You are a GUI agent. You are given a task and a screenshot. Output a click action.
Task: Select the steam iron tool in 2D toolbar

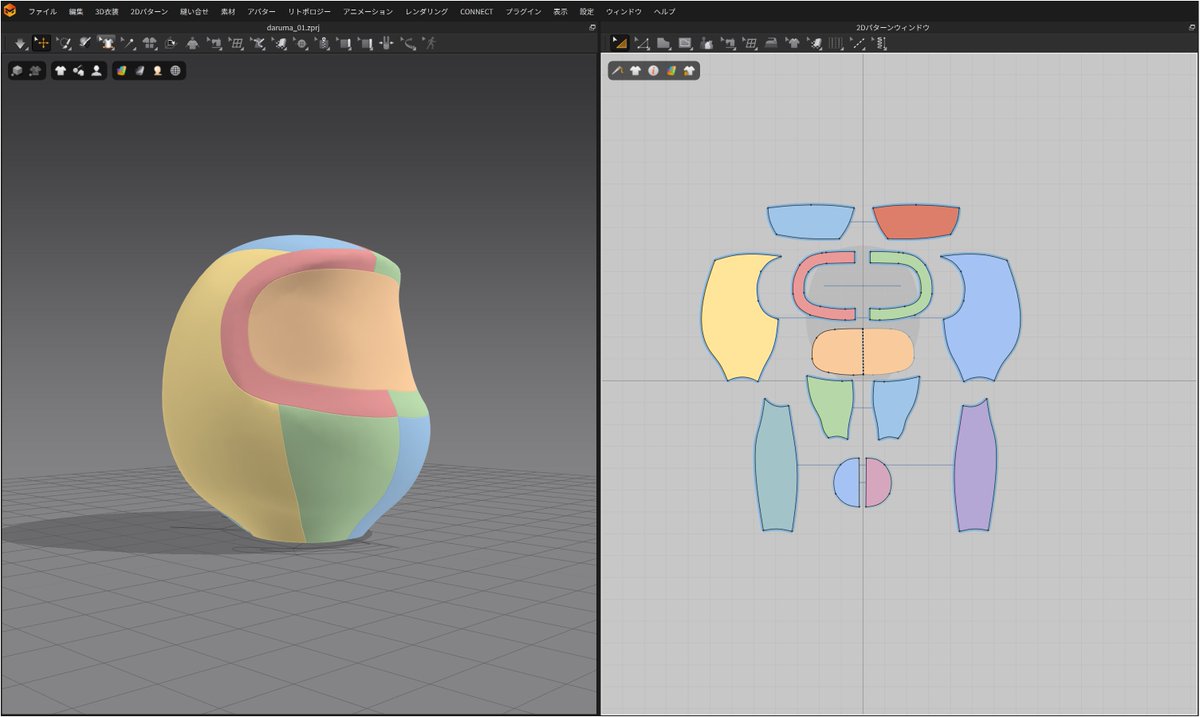tap(771, 43)
